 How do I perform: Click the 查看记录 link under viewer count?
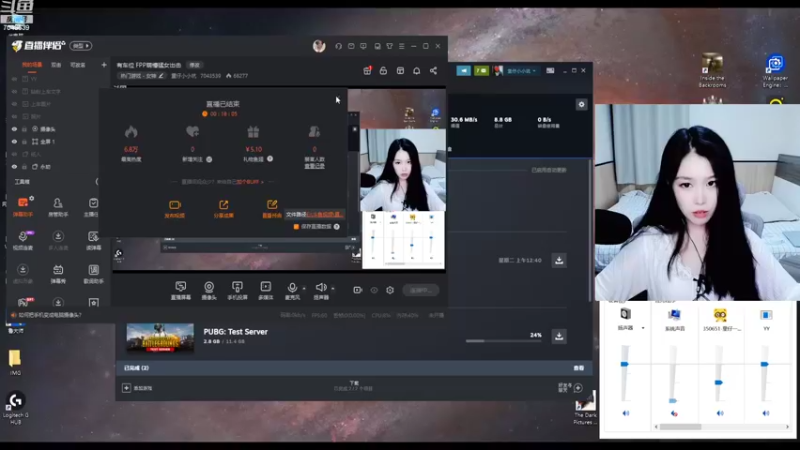point(314,166)
